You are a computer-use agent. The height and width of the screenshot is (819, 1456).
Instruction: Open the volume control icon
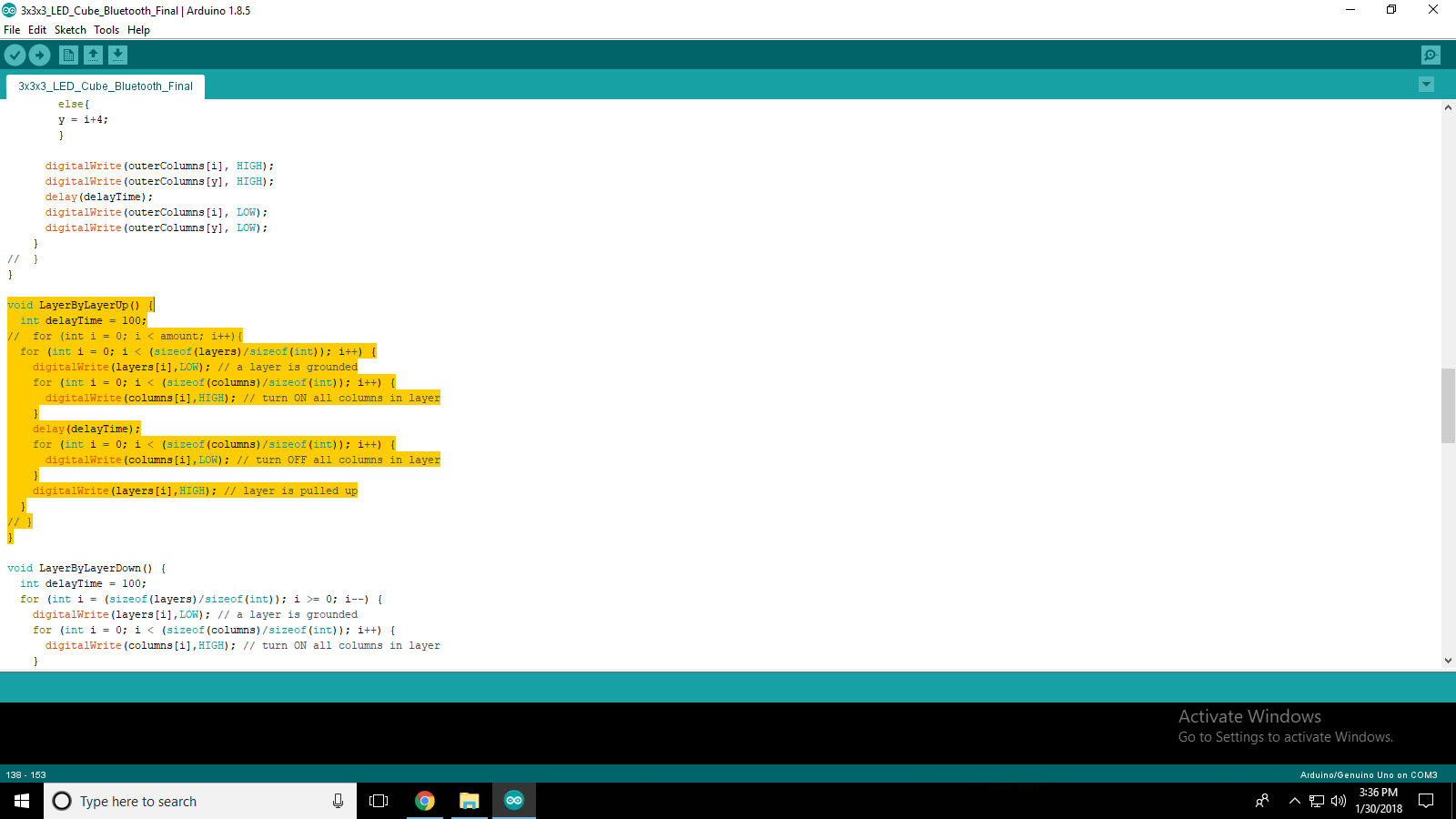(x=1338, y=801)
